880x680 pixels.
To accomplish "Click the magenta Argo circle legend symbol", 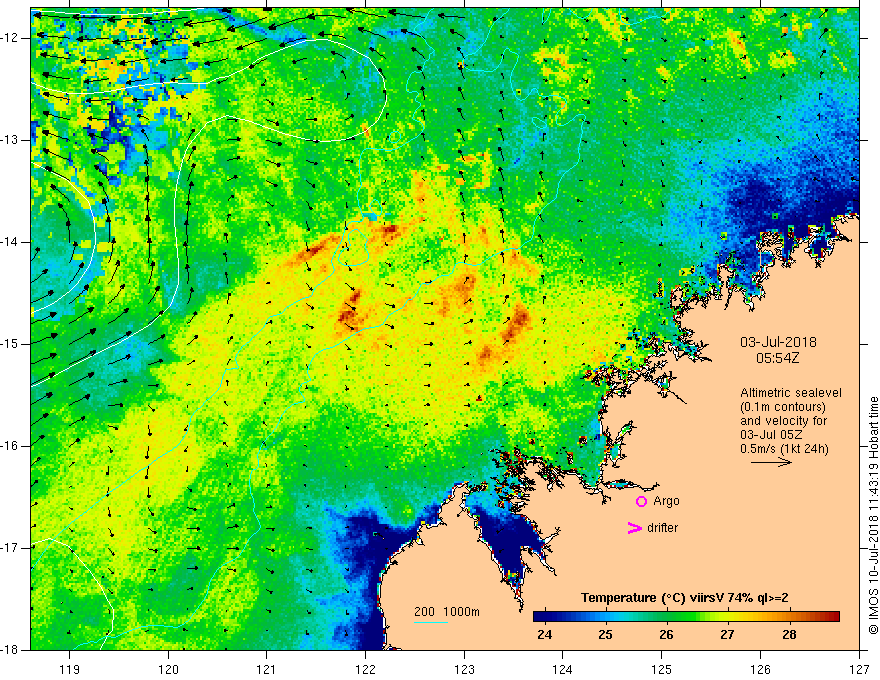I will 641,501.
